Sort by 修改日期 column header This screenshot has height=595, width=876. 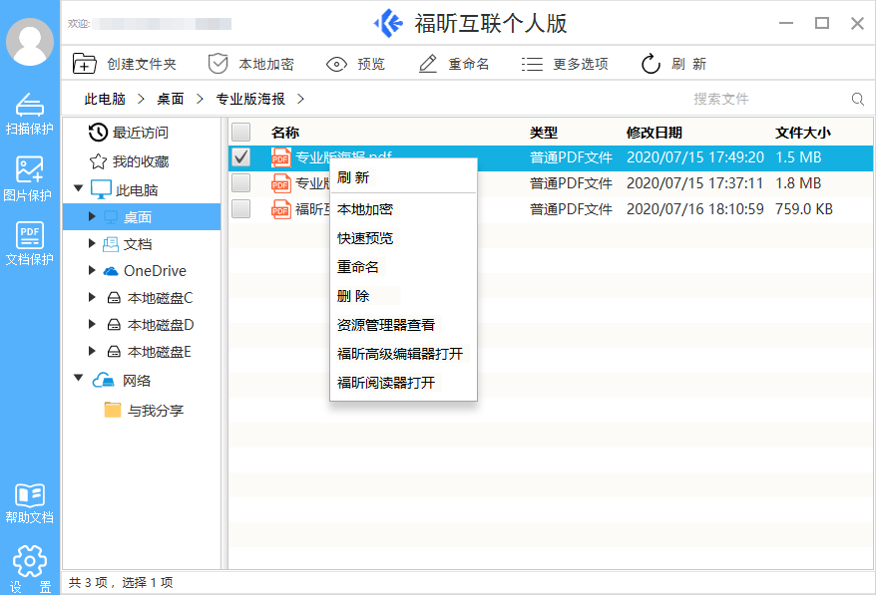654,133
